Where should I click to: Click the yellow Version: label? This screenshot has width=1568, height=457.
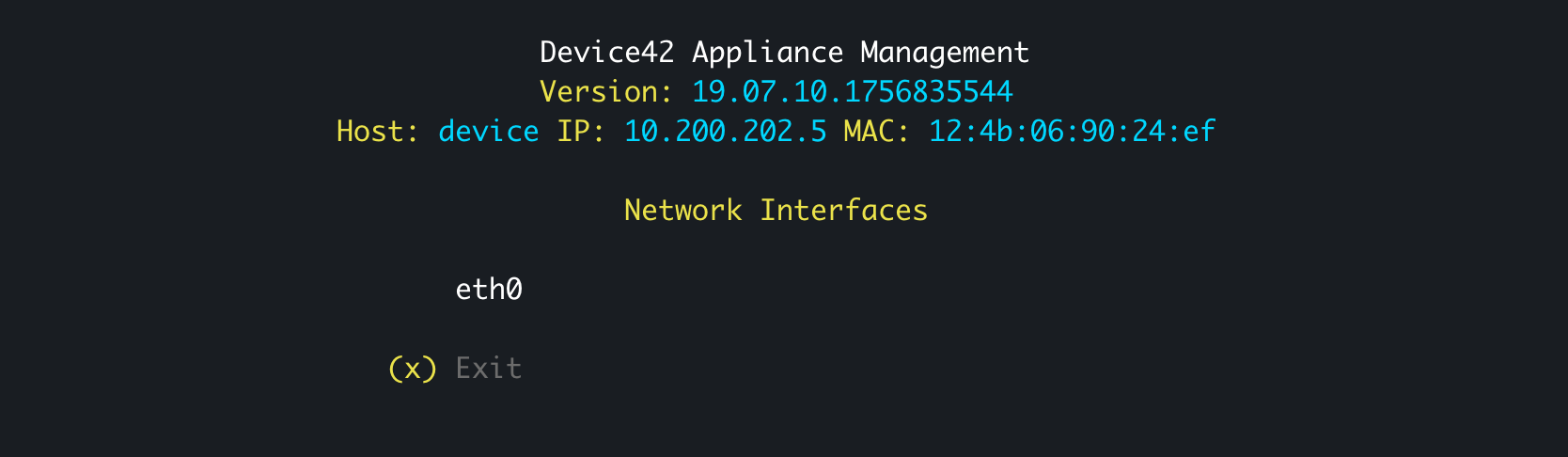(x=606, y=92)
